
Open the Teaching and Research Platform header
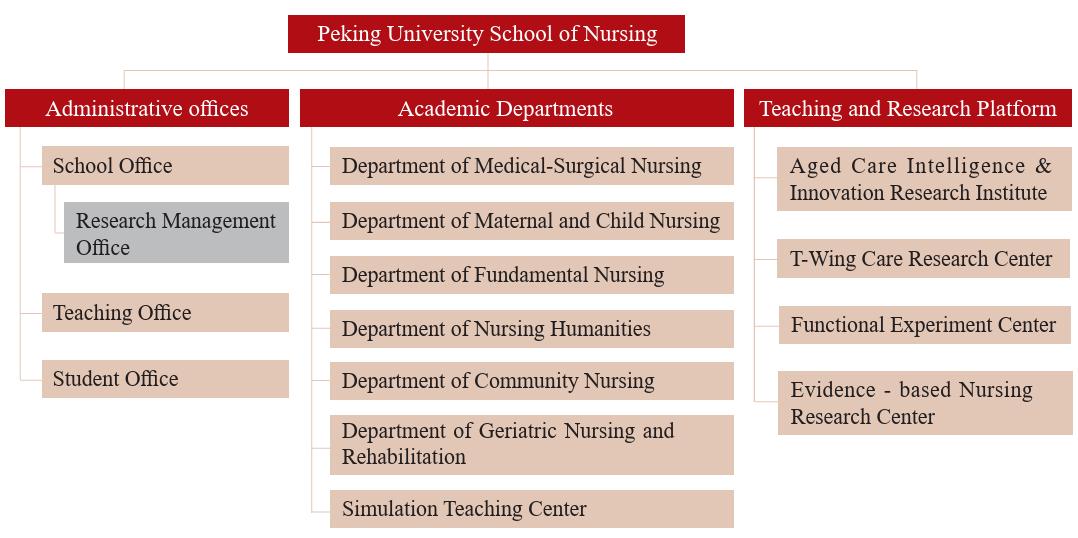(x=908, y=108)
